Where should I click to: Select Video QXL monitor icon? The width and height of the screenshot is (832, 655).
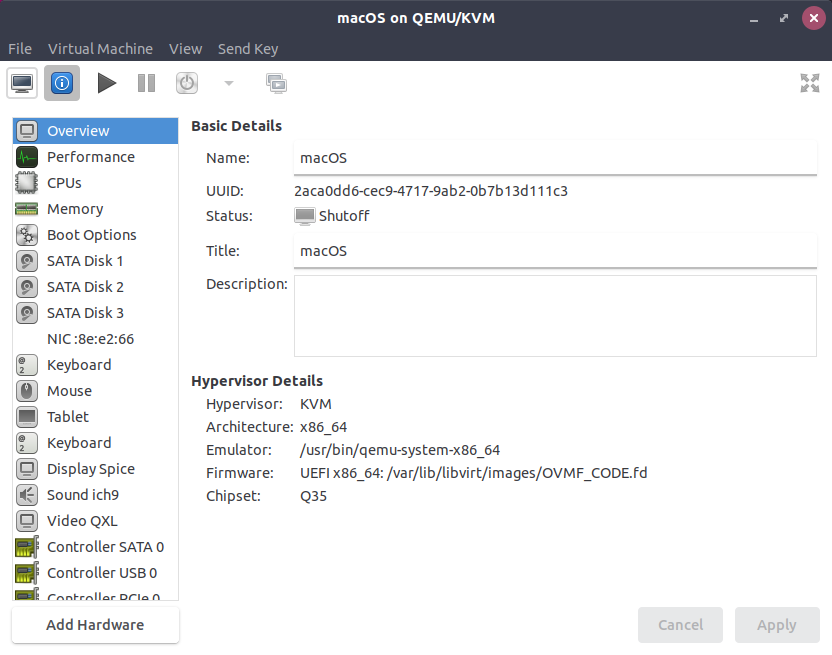pos(27,521)
